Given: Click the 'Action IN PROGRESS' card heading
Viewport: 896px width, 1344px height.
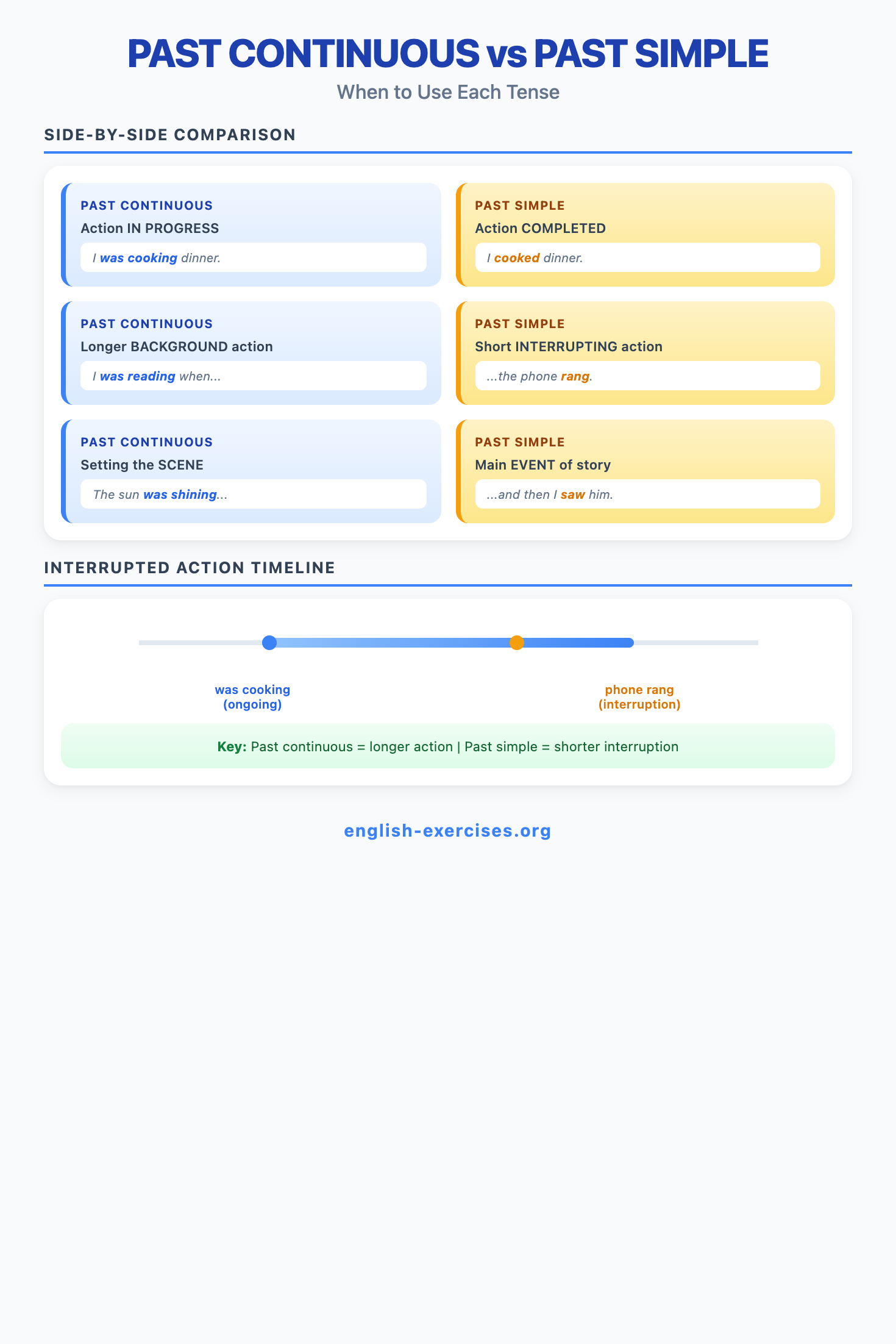Looking at the screenshot, I should (x=150, y=229).
